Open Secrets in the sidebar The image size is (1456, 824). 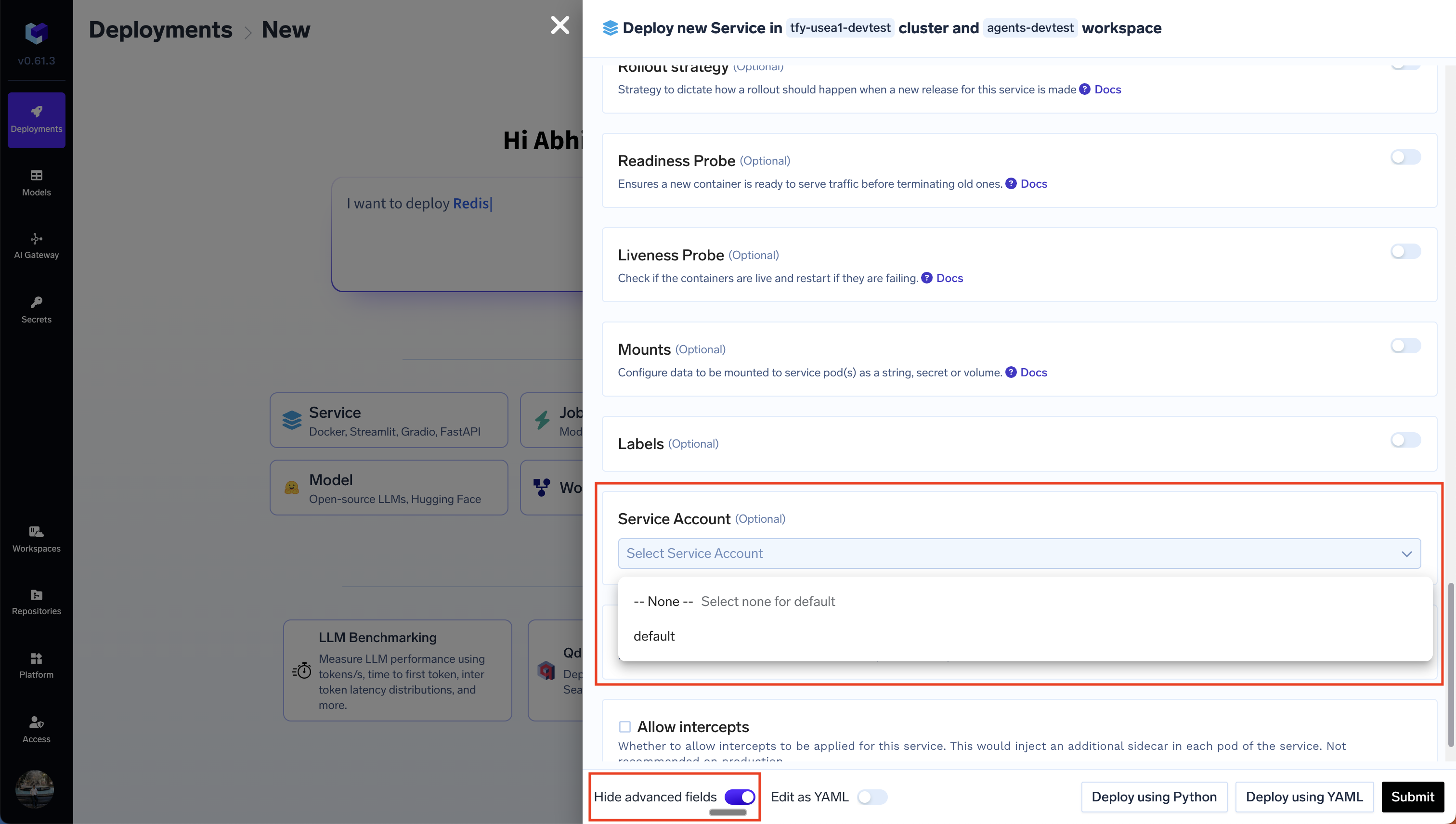[x=36, y=309]
